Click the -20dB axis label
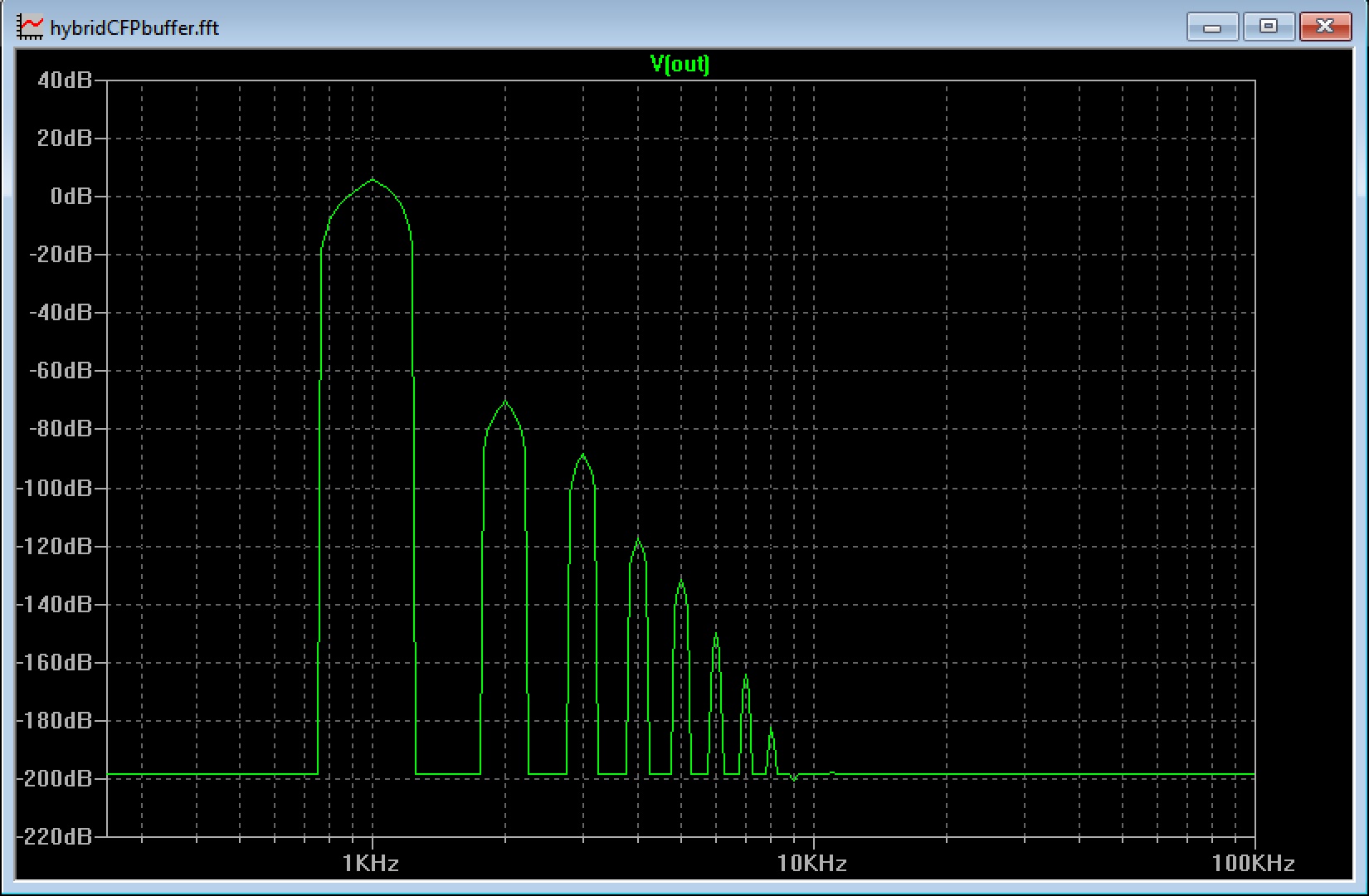This screenshot has width=1369, height=896. point(61,255)
